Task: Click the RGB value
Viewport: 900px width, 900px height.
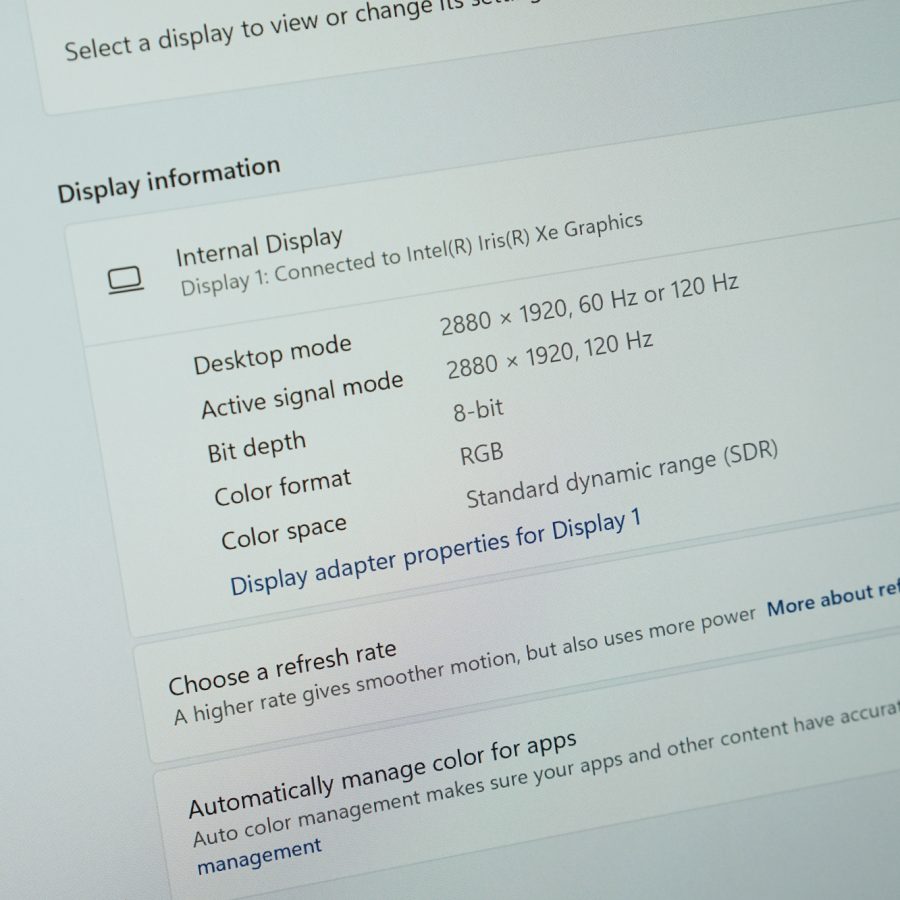Action: 482,455
